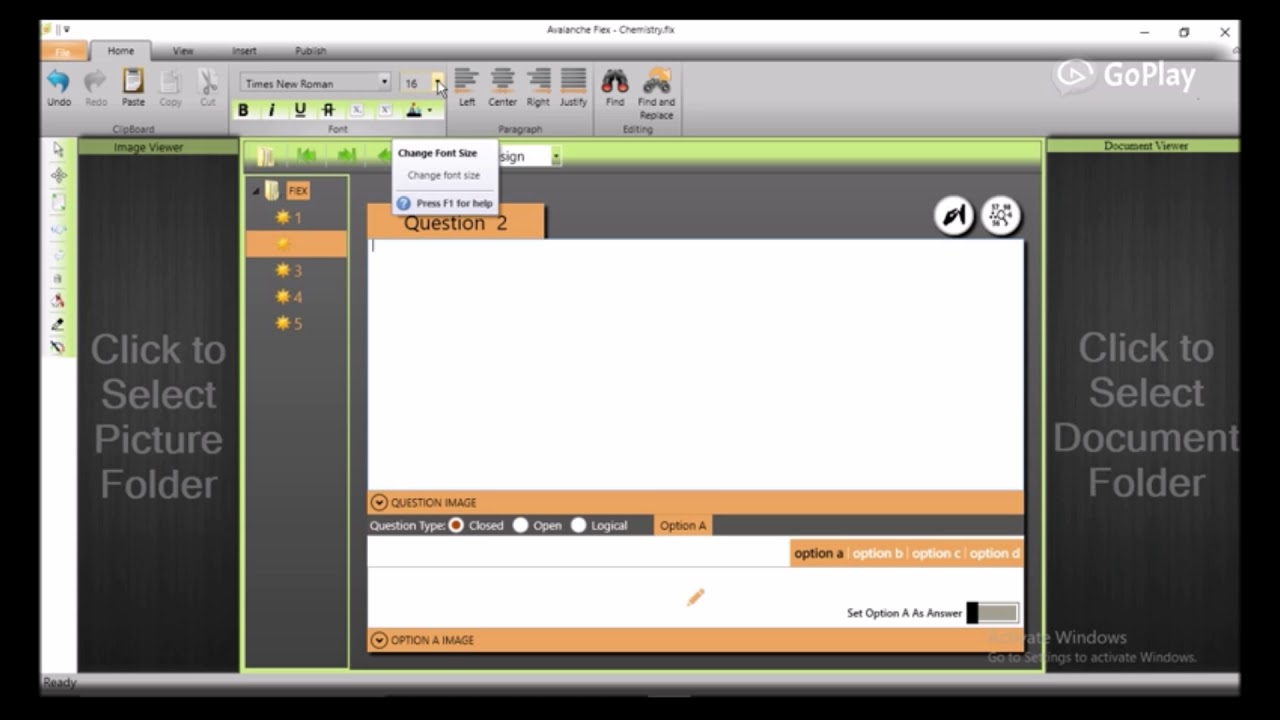Select question 1 in the tree

click(288, 218)
